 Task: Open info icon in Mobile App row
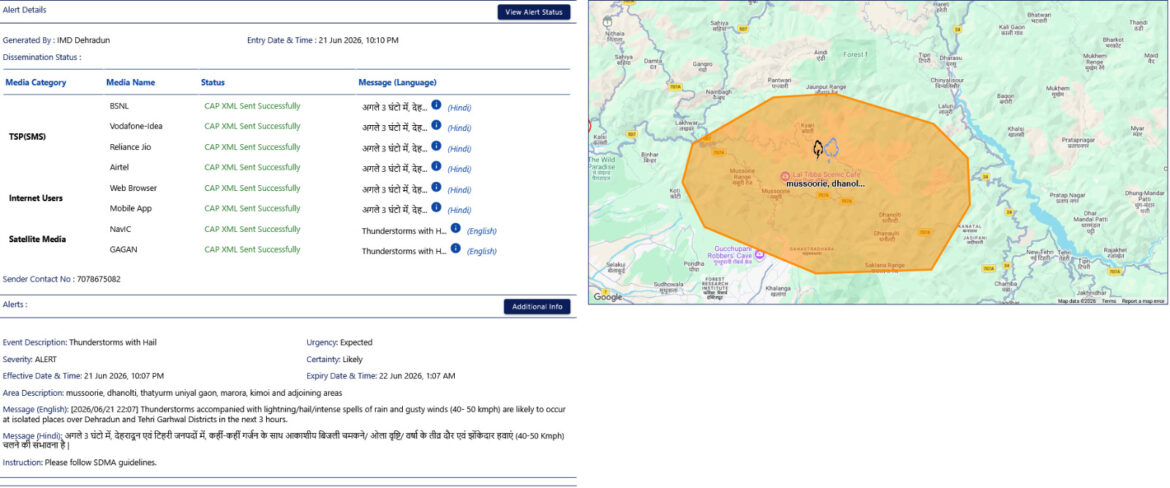(x=437, y=207)
